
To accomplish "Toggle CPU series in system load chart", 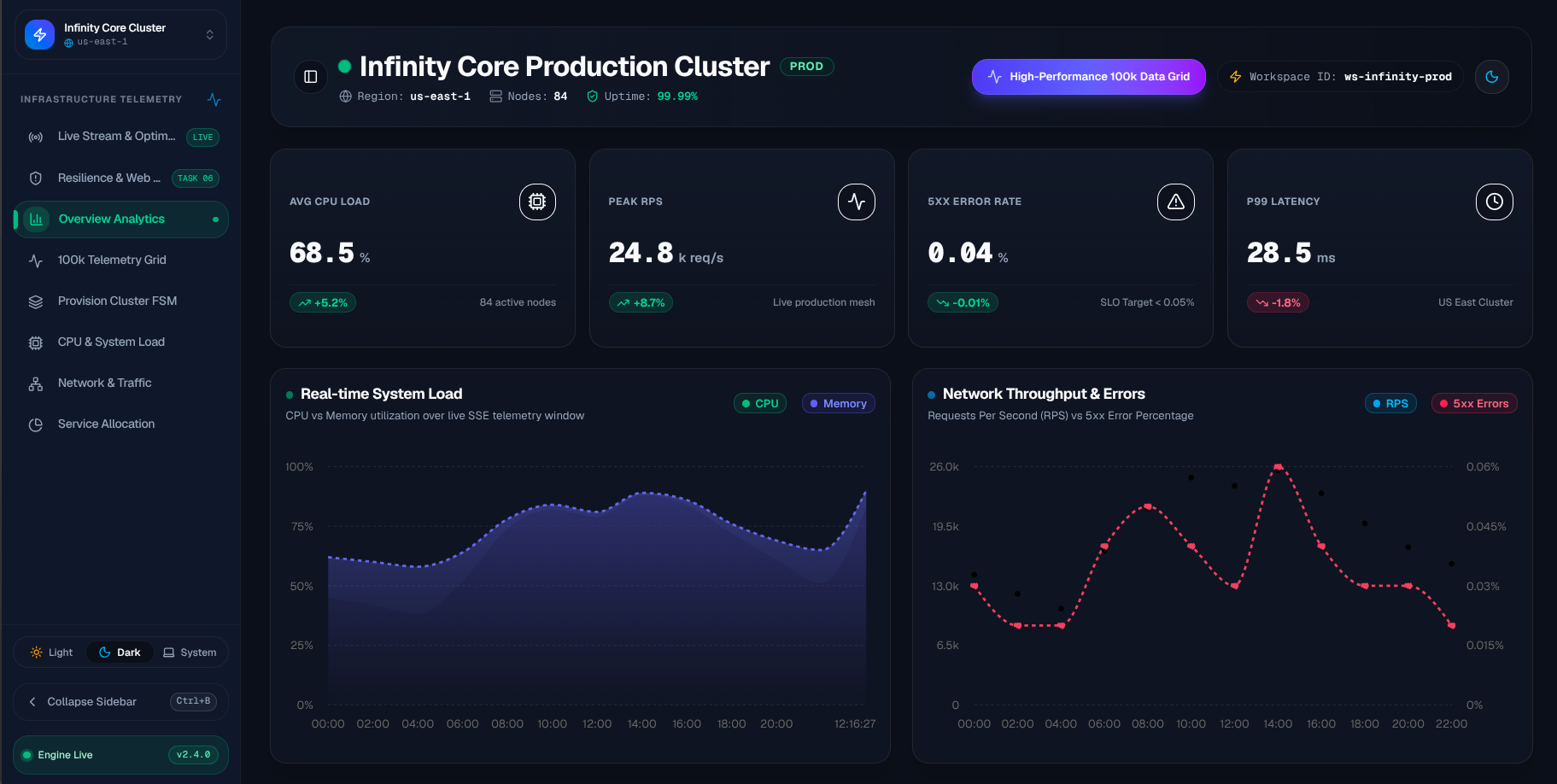I will tap(760, 403).
